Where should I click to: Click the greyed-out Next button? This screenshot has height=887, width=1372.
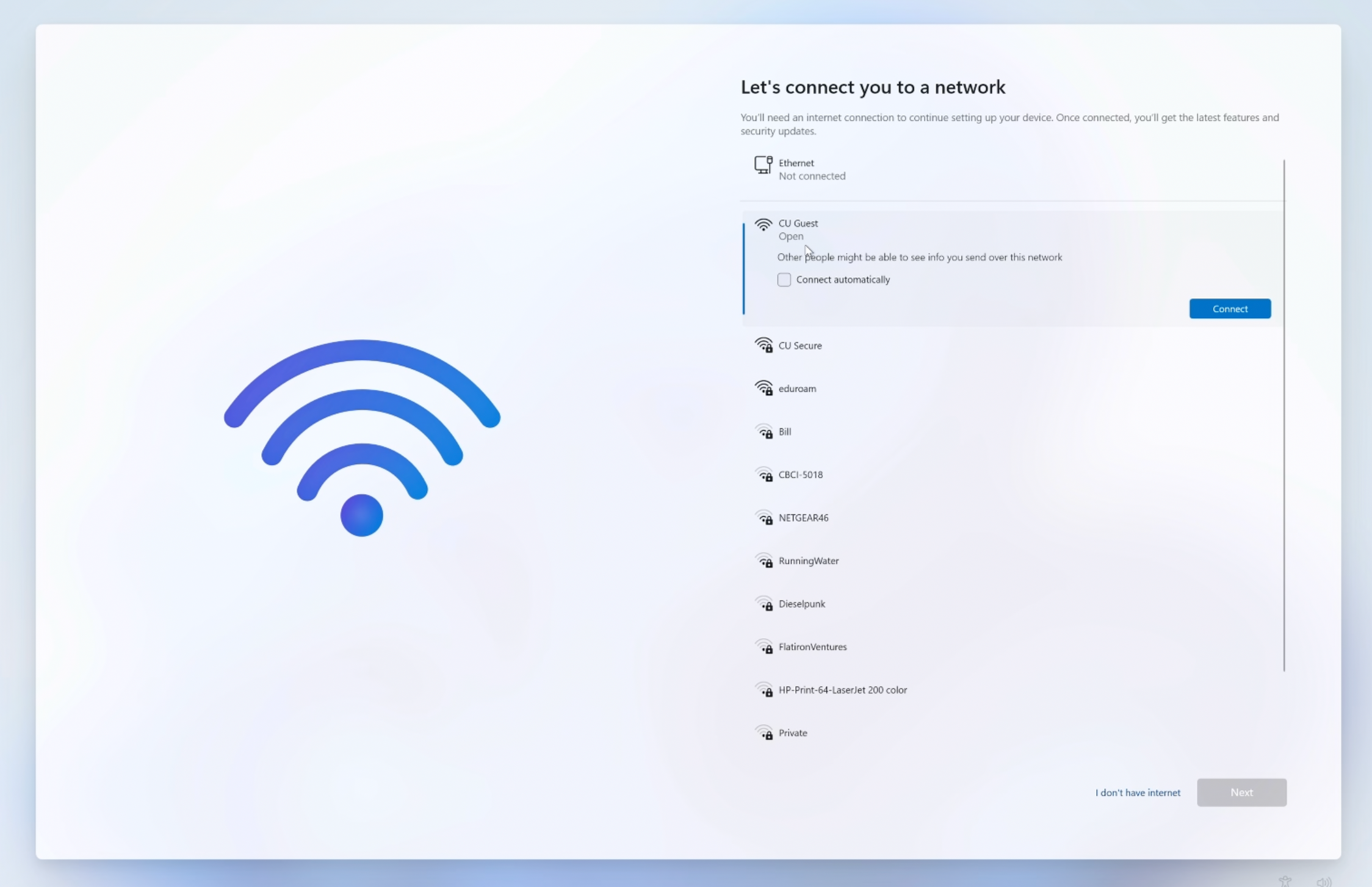1241,792
